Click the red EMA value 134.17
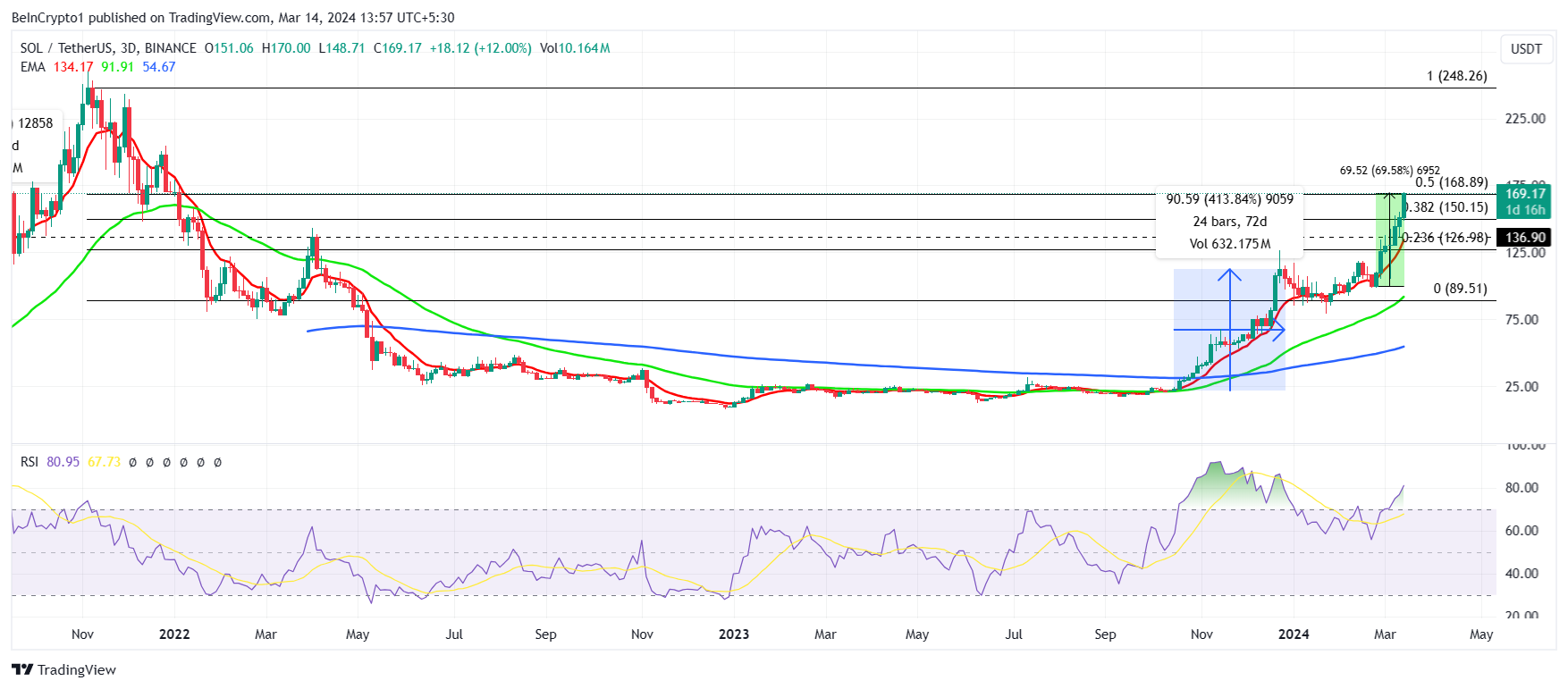Image resolution: width=1568 pixels, height=689 pixels. coord(73,67)
